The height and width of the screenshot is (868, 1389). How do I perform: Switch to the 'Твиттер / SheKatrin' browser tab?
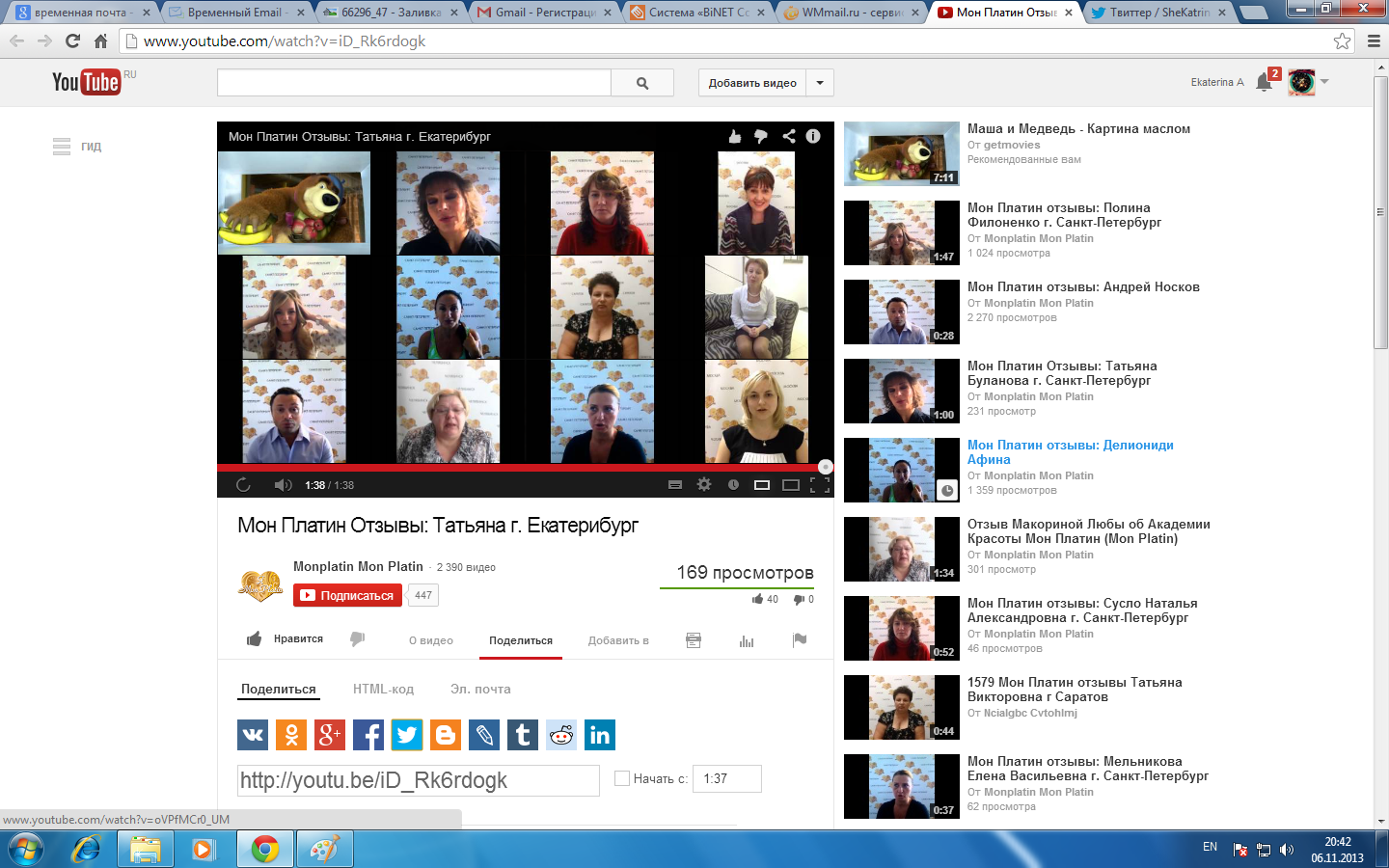1157,13
